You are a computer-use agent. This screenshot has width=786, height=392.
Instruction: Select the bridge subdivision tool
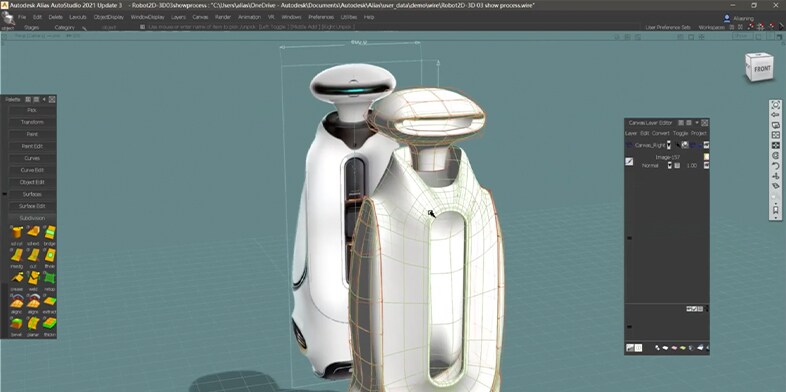coord(50,233)
